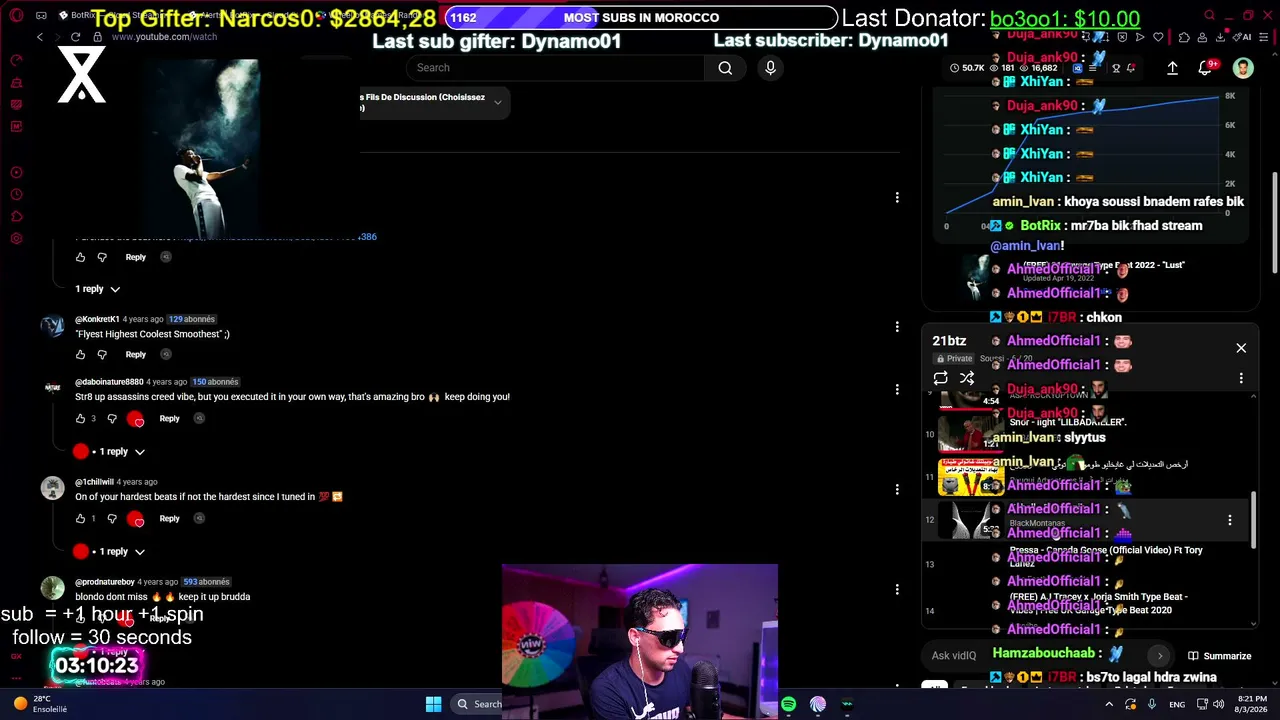Click the vidIQ badge icon in stats bar

(x=1078, y=68)
